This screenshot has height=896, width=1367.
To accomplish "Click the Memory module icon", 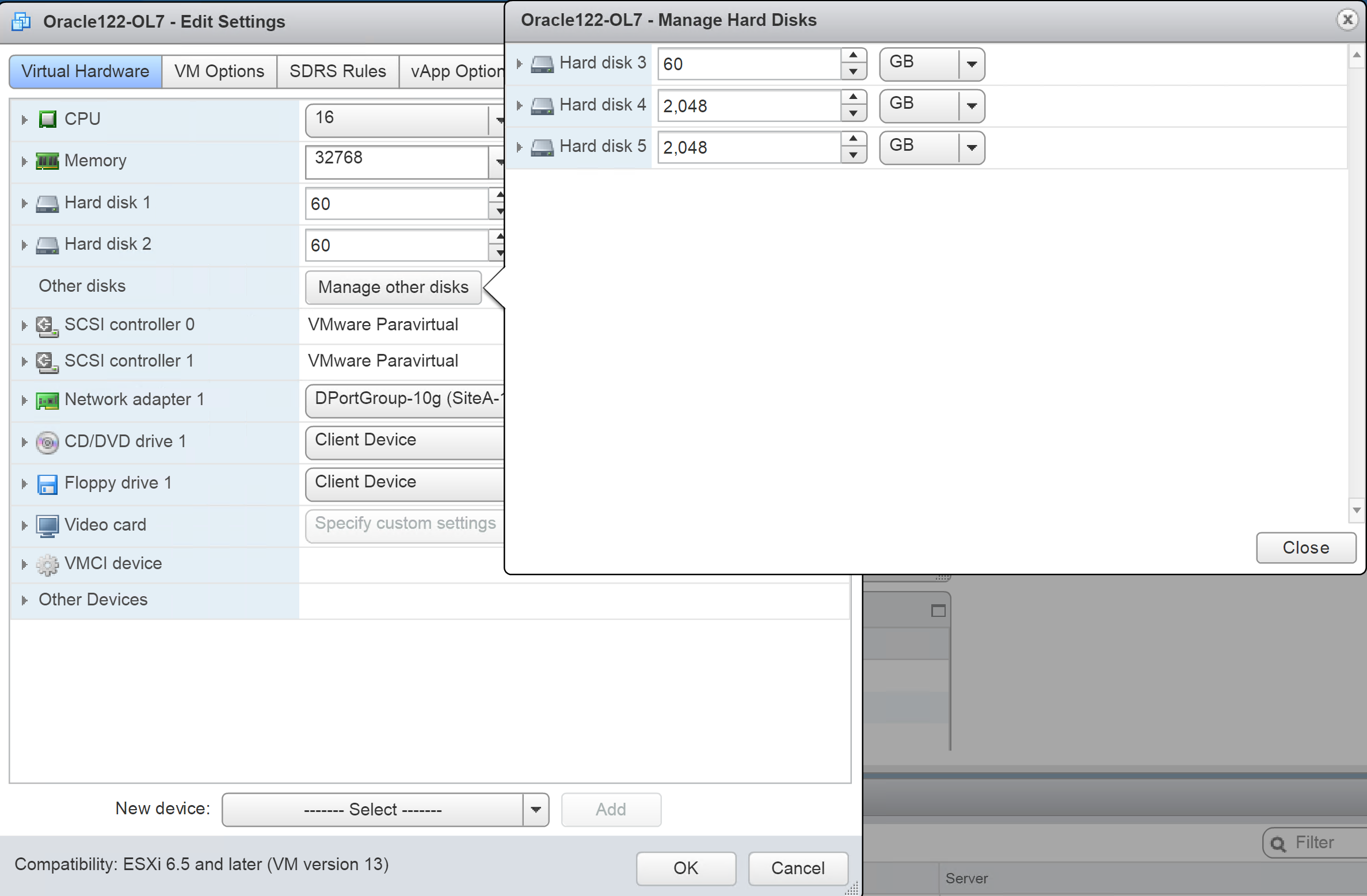I will click(x=47, y=161).
